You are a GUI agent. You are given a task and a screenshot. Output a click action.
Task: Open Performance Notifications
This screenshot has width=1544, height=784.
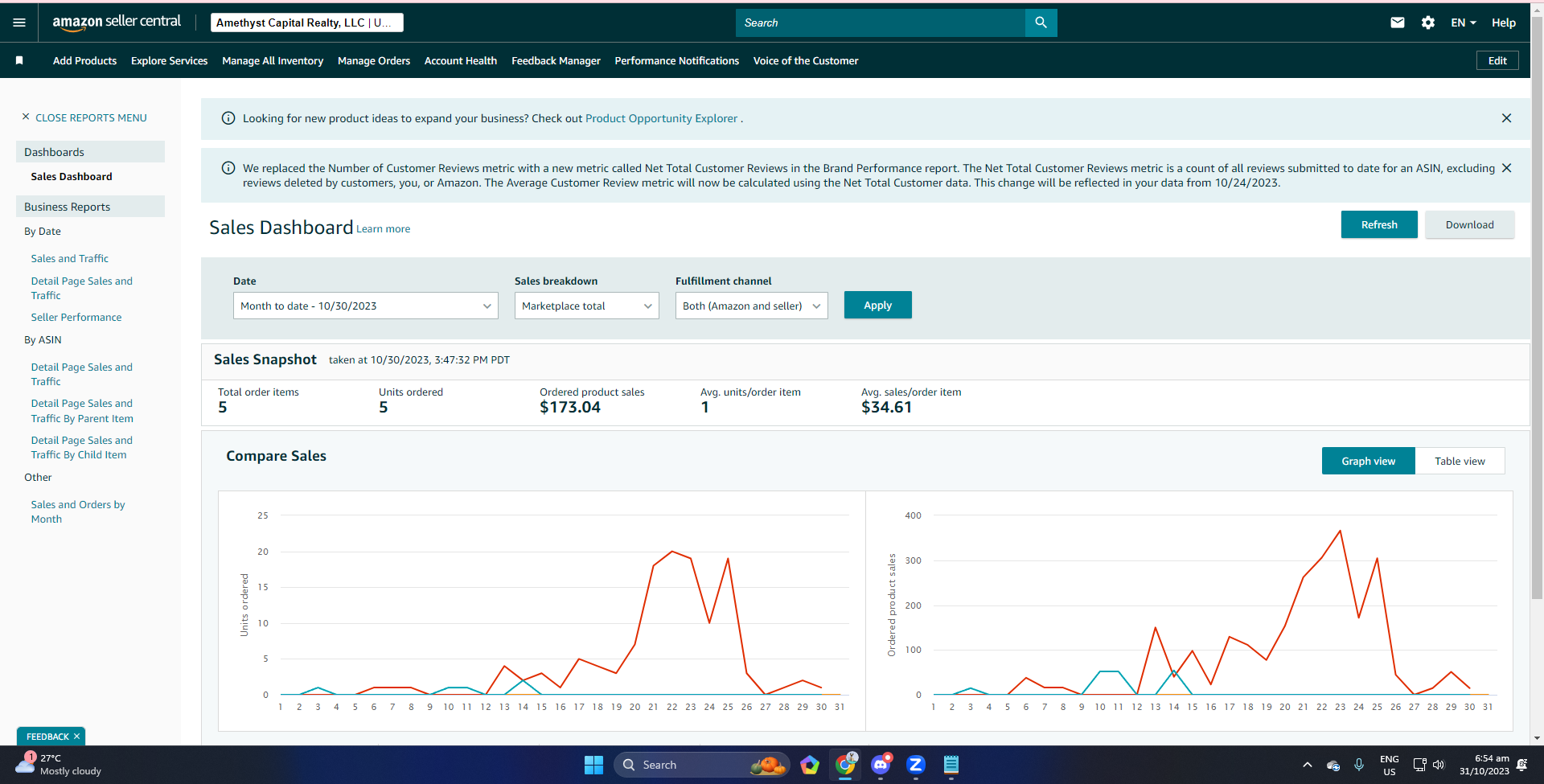click(677, 60)
